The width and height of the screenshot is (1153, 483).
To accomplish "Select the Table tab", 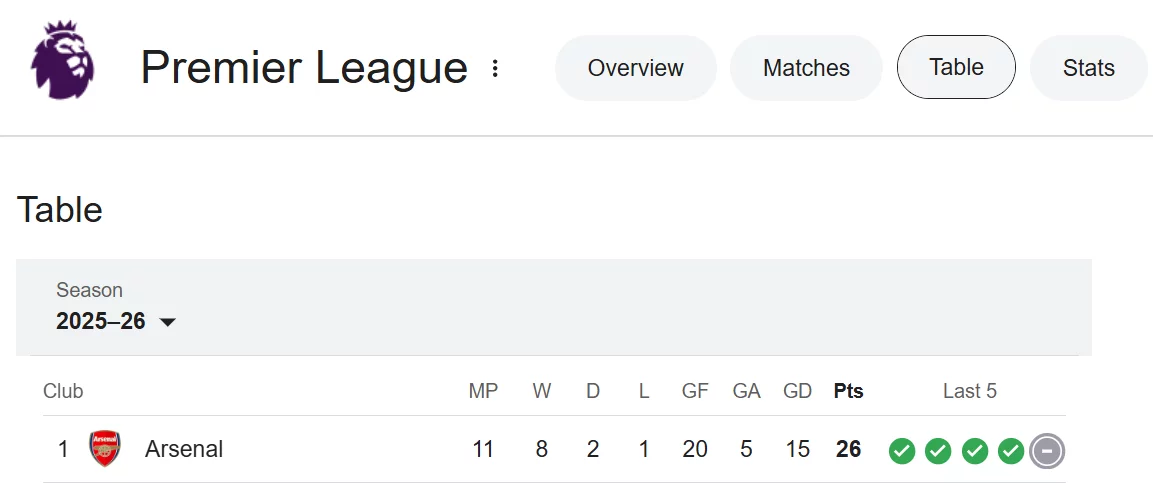I will (956, 67).
